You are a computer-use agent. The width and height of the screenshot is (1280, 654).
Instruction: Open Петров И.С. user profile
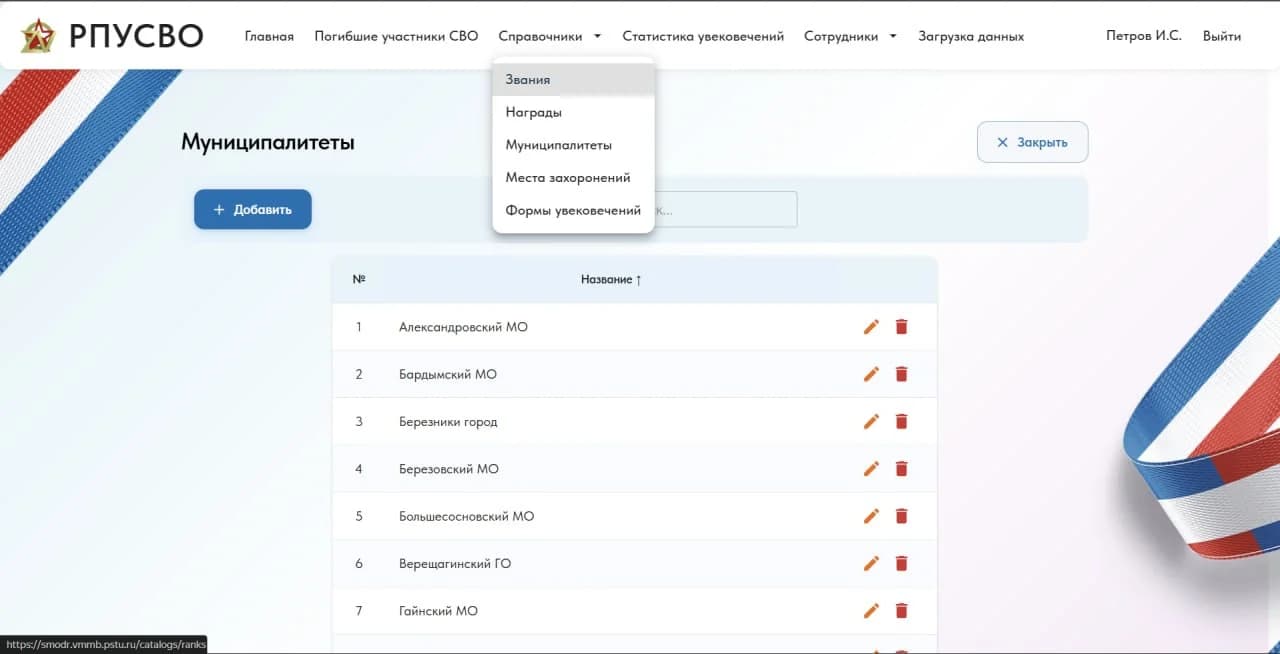pyautogui.click(x=1143, y=35)
